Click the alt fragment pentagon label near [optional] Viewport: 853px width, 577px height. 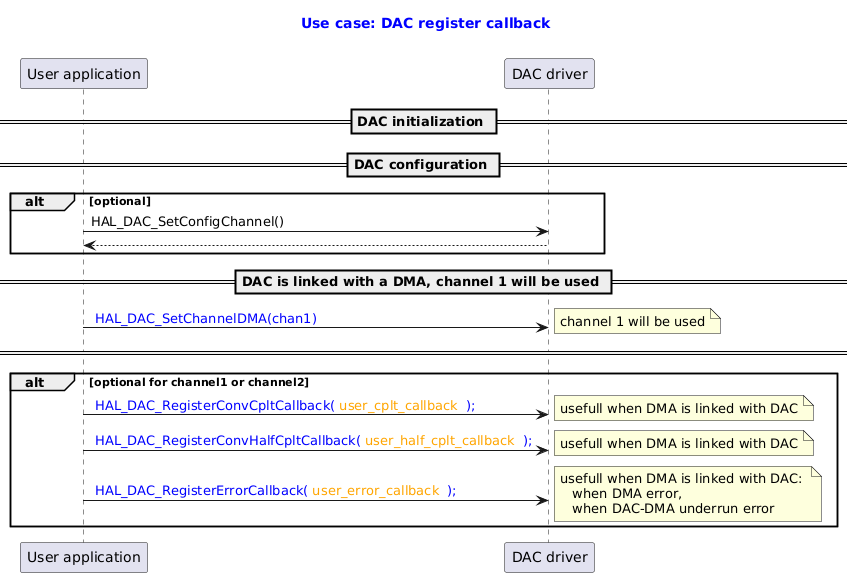[33, 201]
